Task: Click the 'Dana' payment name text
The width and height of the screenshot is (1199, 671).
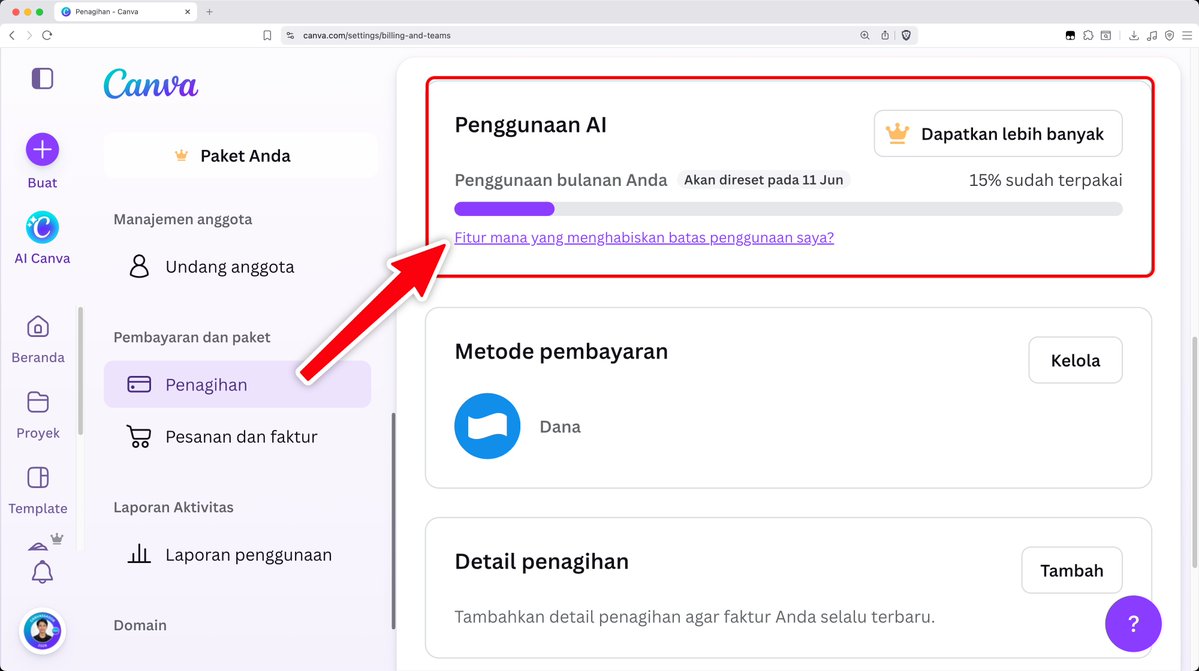Action: click(x=560, y=426)
